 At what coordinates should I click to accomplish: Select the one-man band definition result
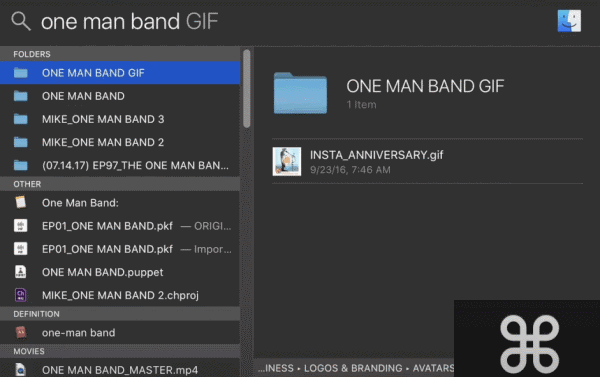click(120, 333)
